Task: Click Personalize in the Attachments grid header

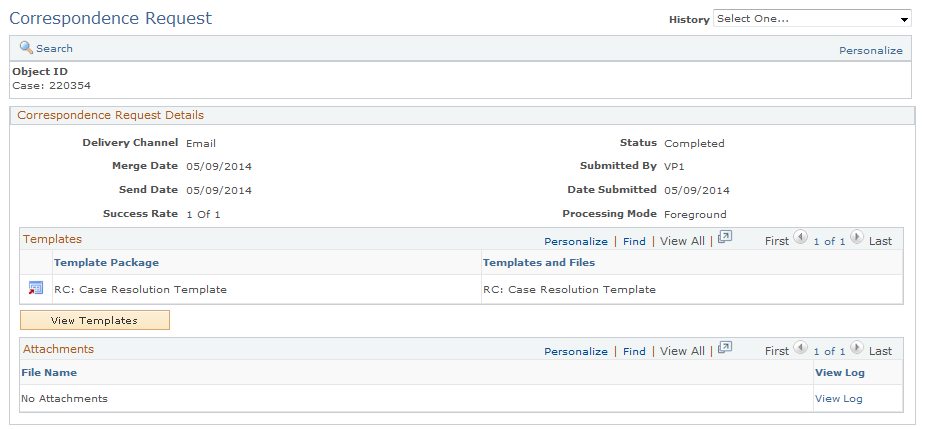Action: click(576, 351)
